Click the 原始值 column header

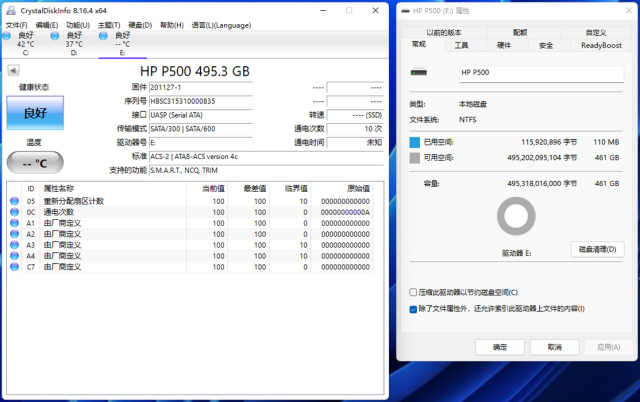coord(358,189)
